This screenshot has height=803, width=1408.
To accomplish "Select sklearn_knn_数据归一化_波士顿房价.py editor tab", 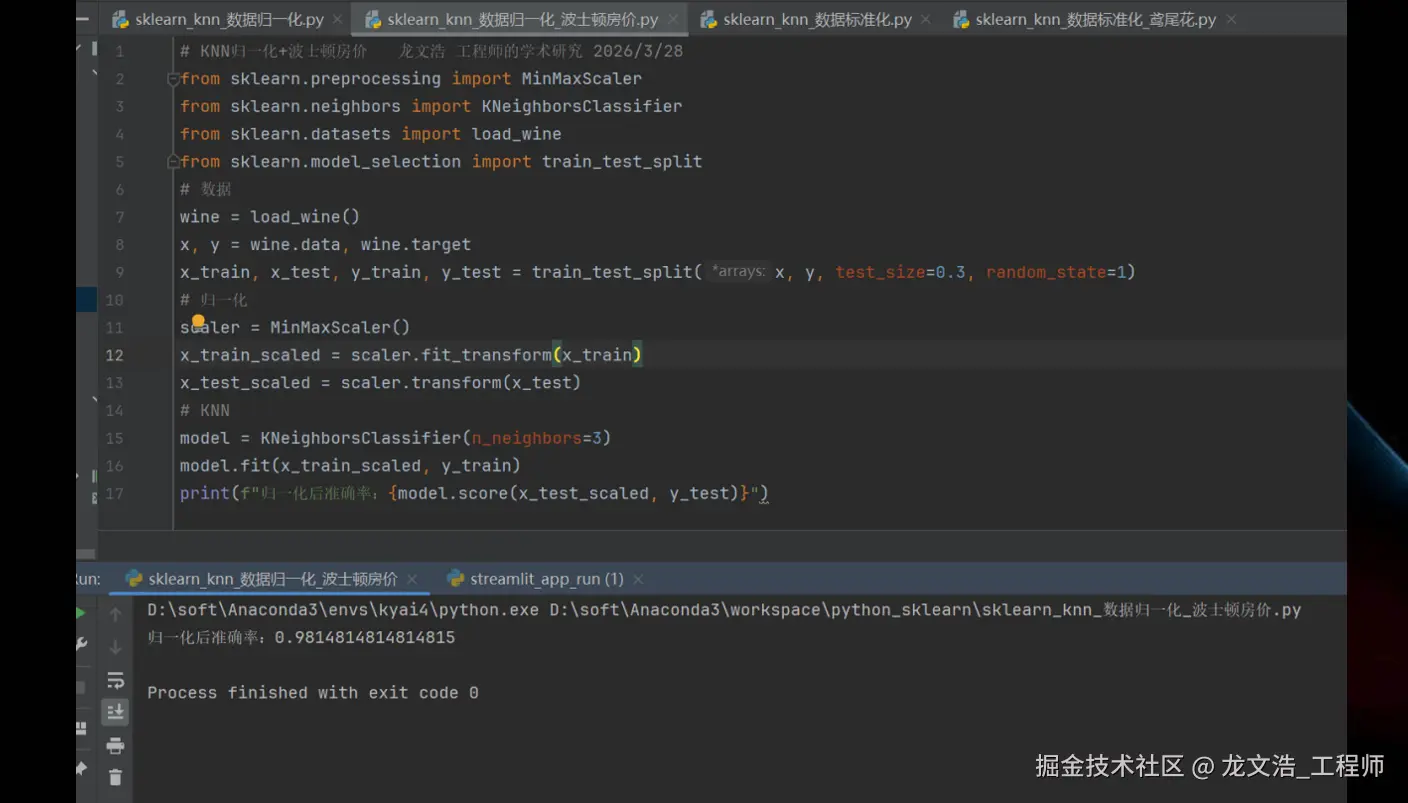I will coord(523,19).
